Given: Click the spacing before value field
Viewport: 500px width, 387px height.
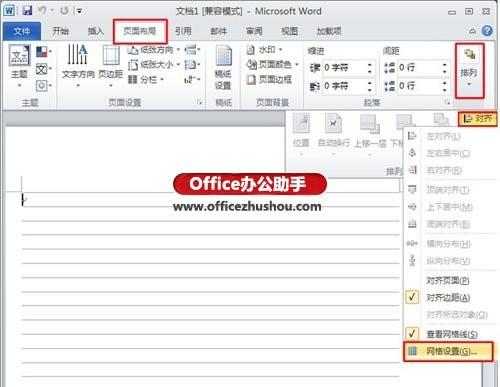Looking at the screenshot, I should tap(419, 68).
